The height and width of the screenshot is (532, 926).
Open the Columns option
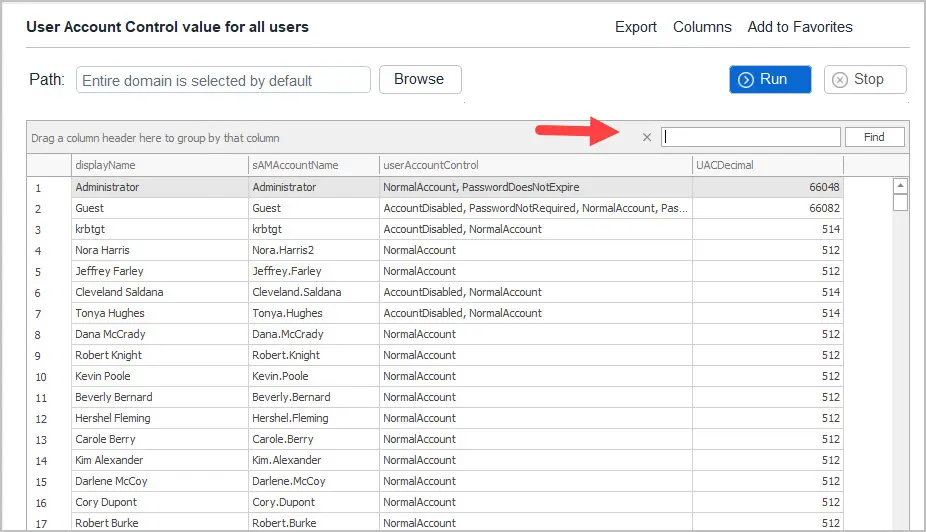[x=702, y=27]
